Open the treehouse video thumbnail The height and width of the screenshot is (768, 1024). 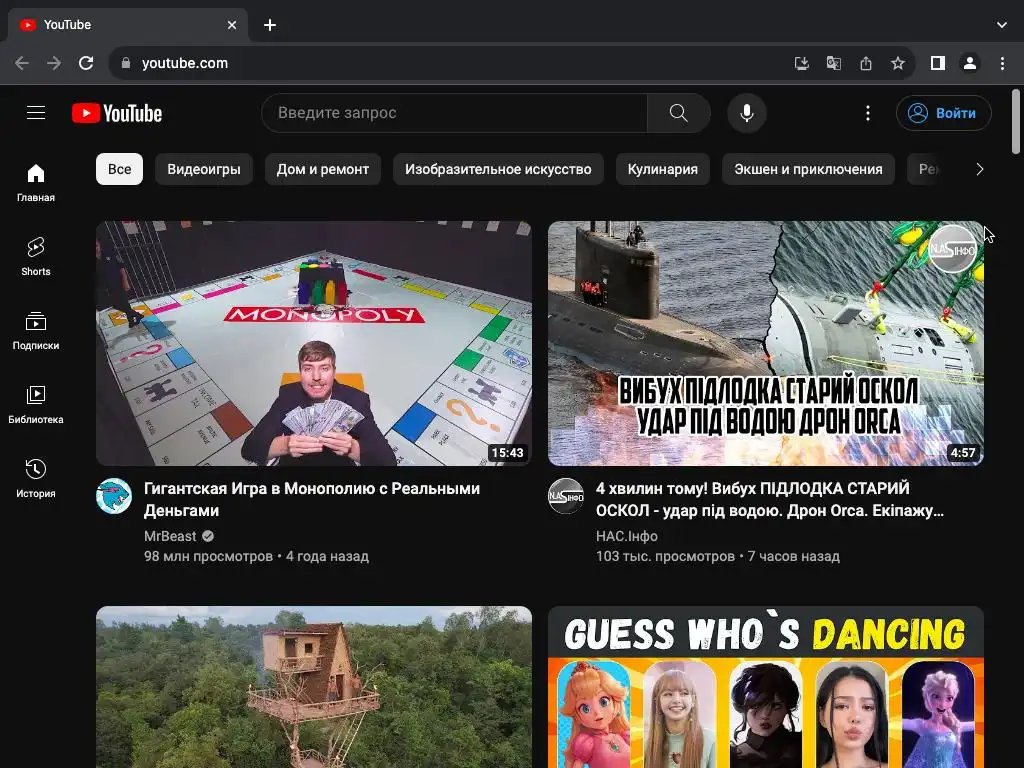click(x=314, y=687)
